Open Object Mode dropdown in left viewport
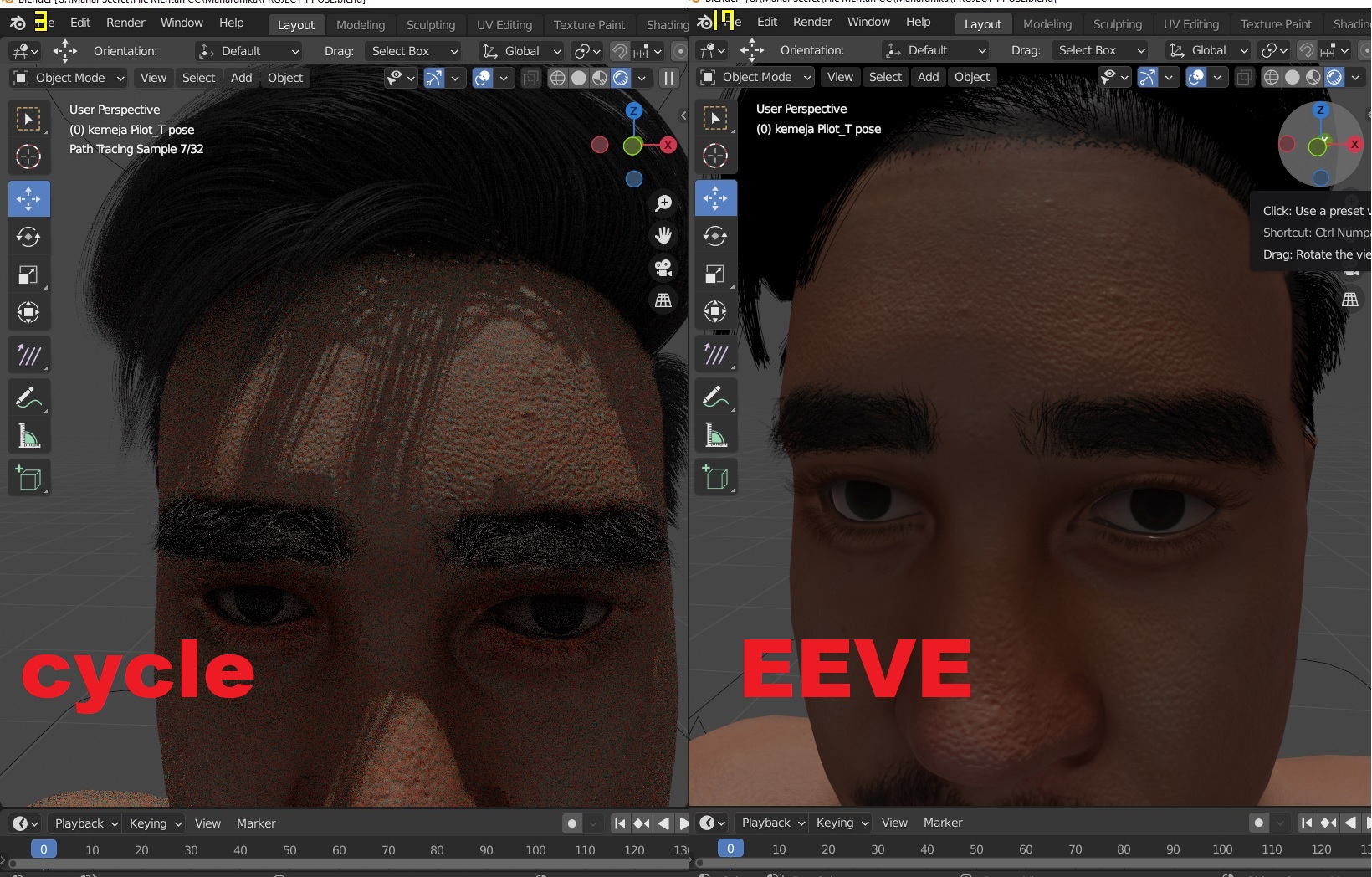 tap(69, 78)
